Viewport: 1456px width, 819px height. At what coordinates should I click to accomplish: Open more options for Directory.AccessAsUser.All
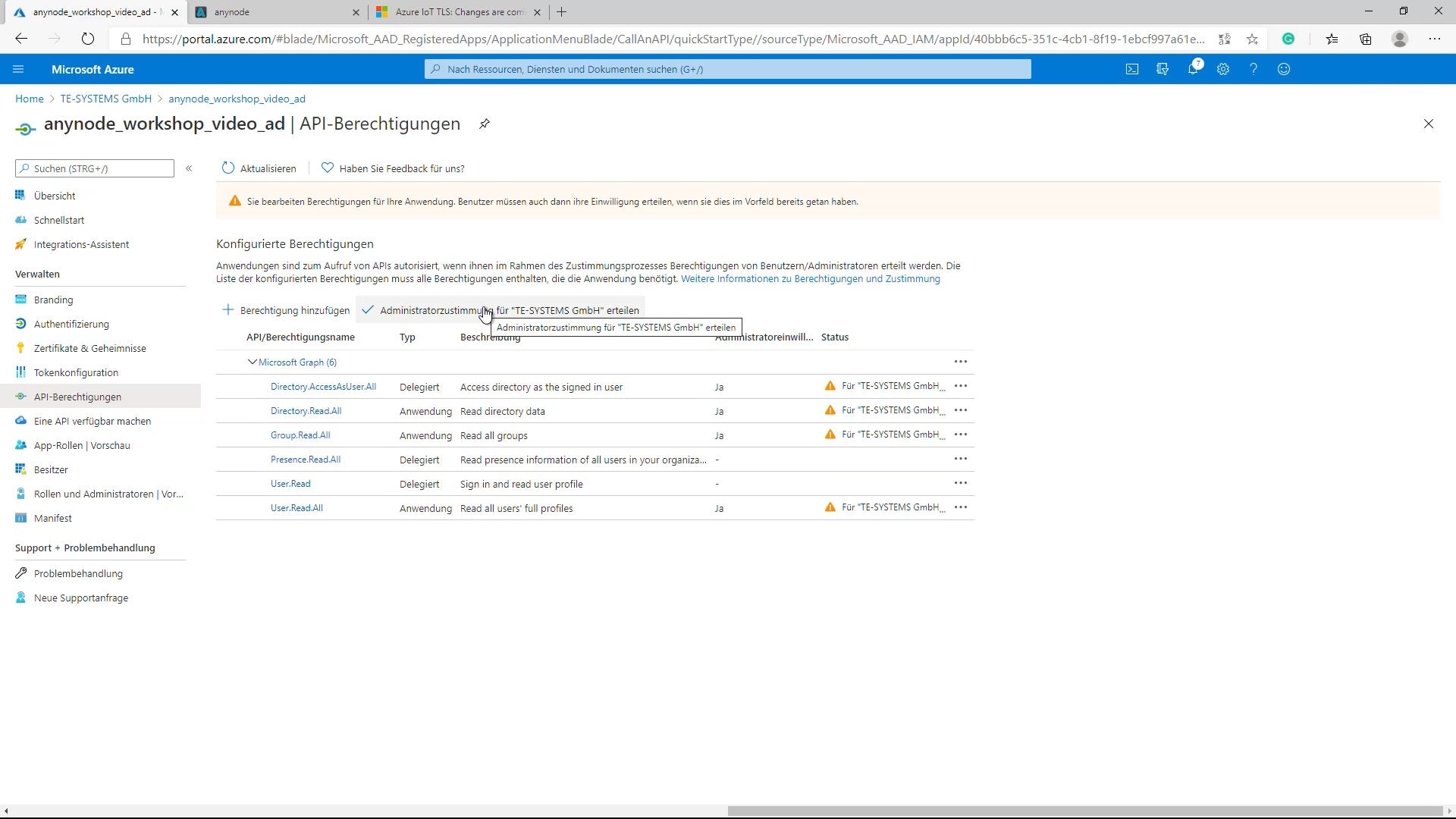[x=961, y=386]
